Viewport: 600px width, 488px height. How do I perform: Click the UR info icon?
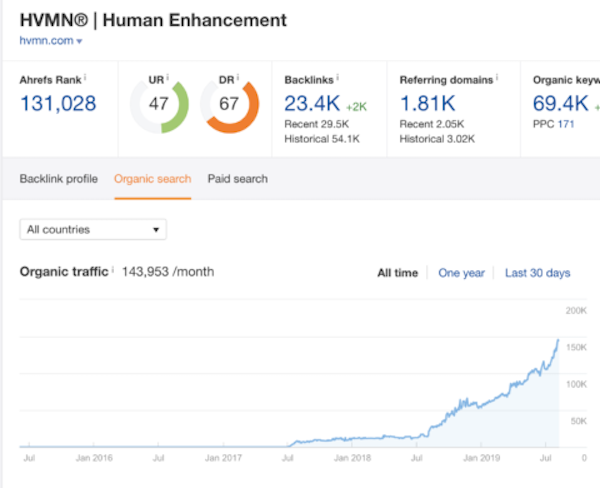[168, 77]
